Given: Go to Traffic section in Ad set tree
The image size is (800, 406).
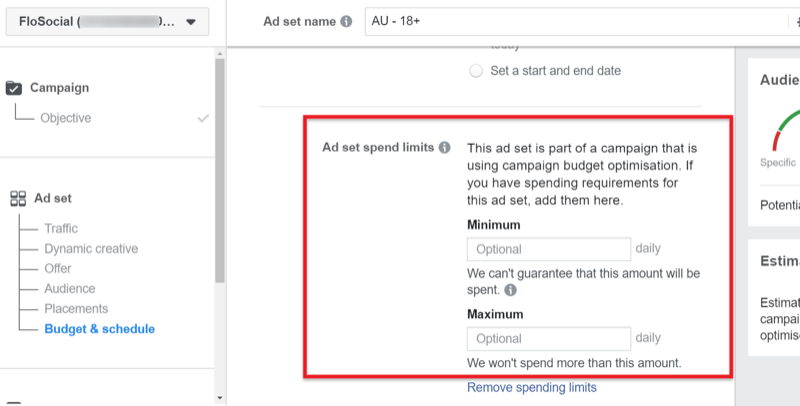Looking at the screenshot, I should click(x=61, y=229).
